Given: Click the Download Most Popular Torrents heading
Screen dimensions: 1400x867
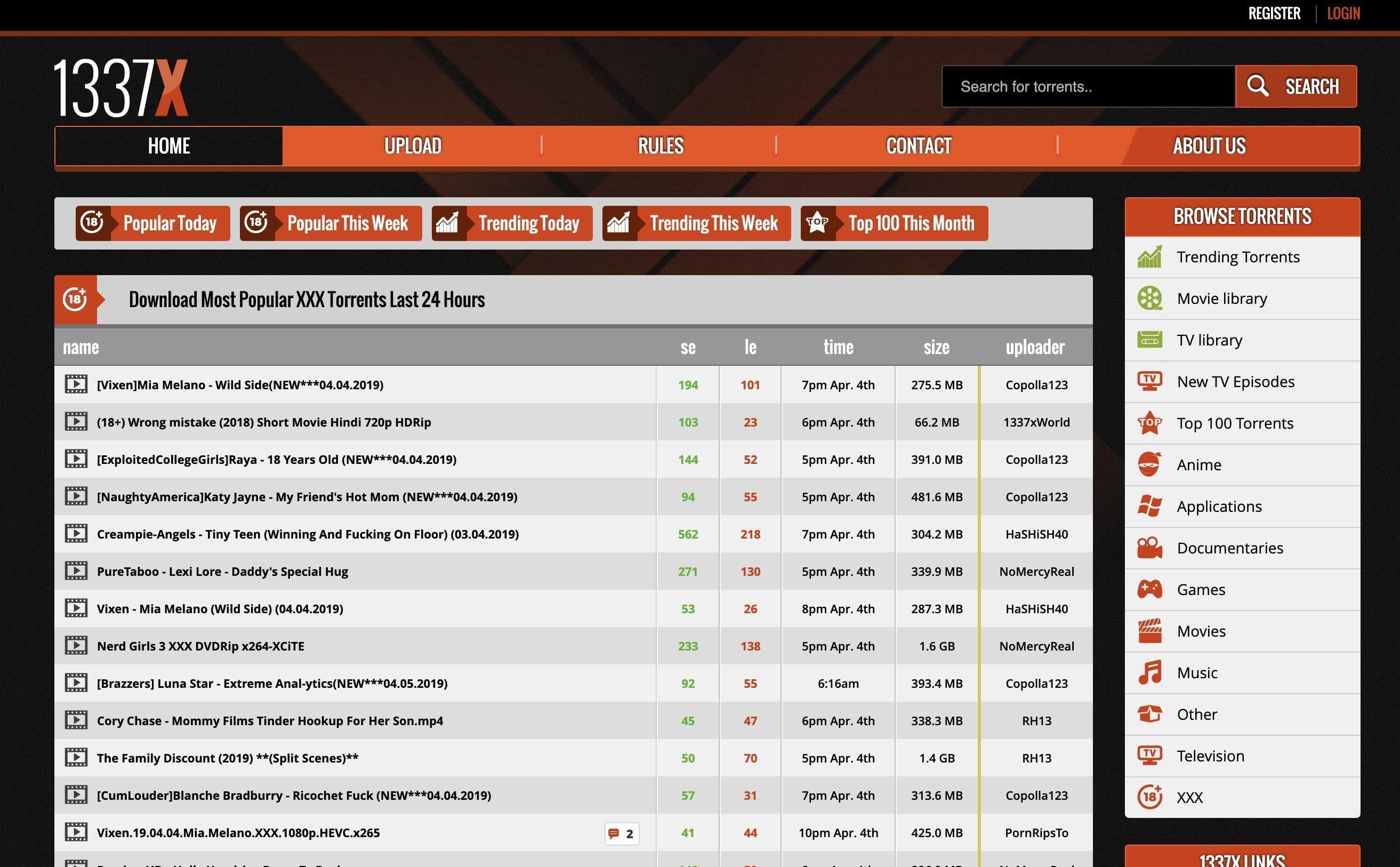Looking at the screenshot, I should [307, 299].
